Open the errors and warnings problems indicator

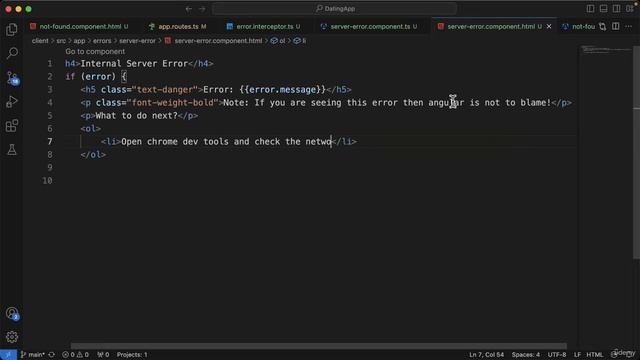[75, 355]
